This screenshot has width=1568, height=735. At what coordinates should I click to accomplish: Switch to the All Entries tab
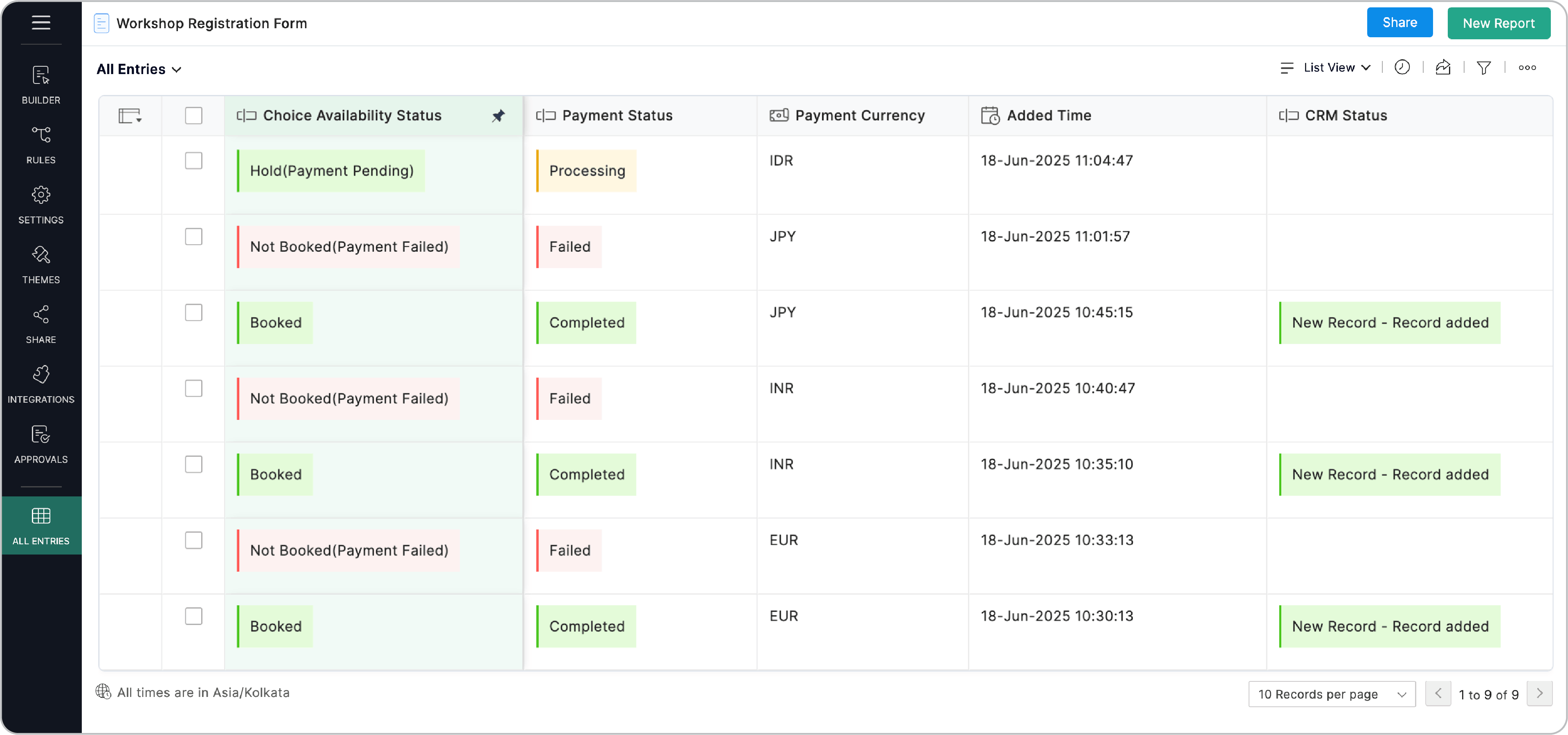(x=41, y=525)
